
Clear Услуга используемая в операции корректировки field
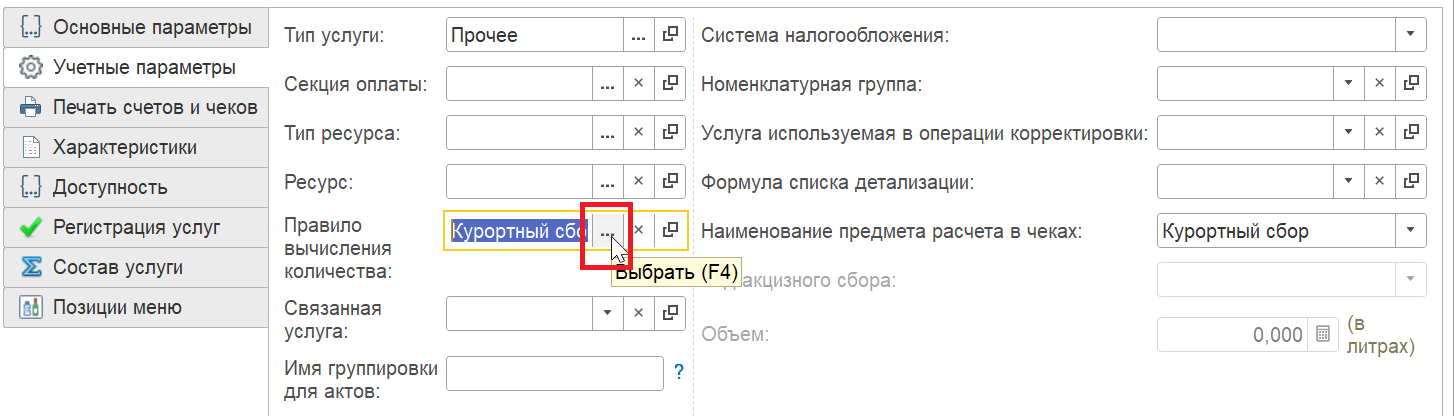click(x=1379, y=132)
